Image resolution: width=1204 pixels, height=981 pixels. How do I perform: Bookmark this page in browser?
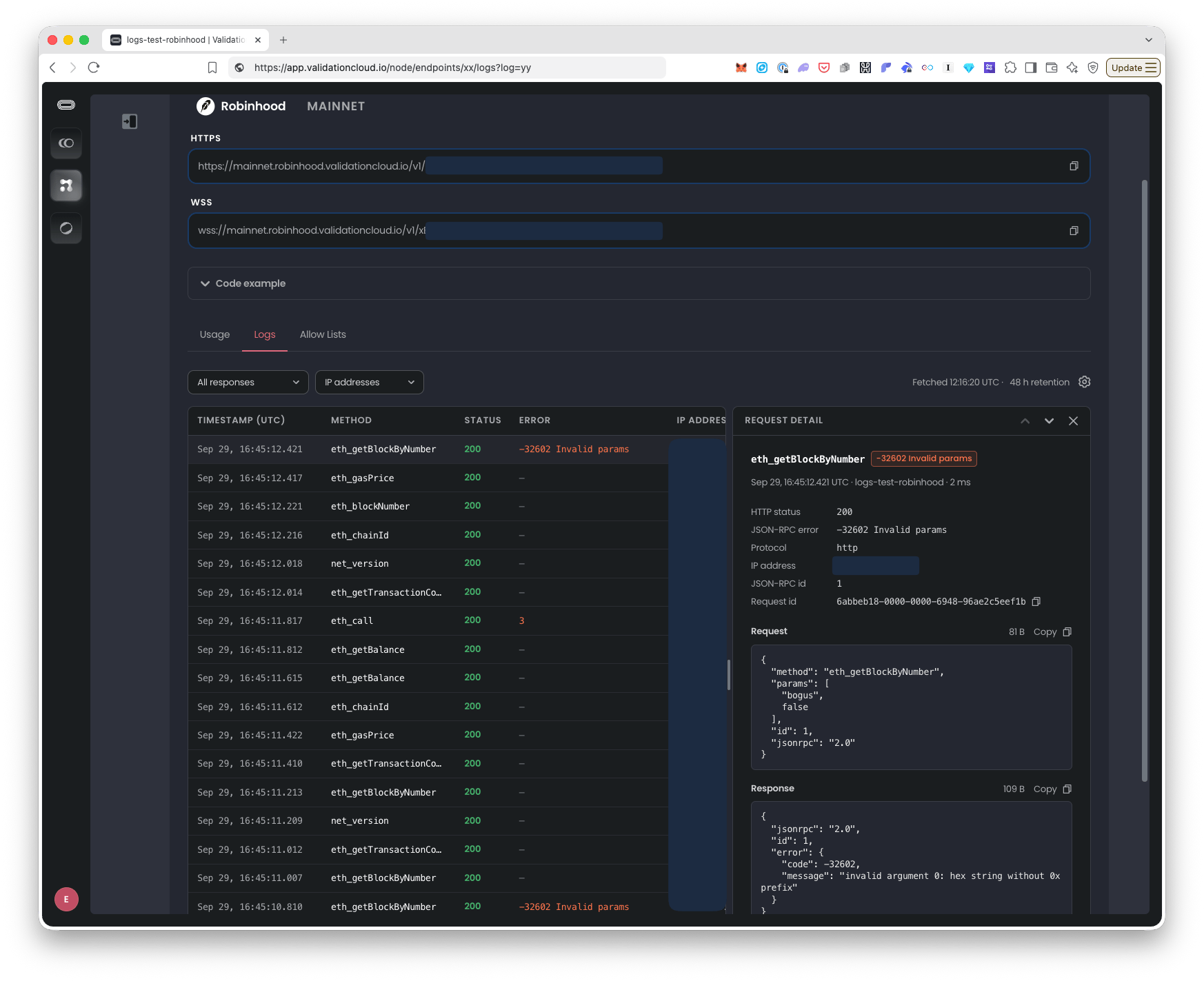click(212, 68)
